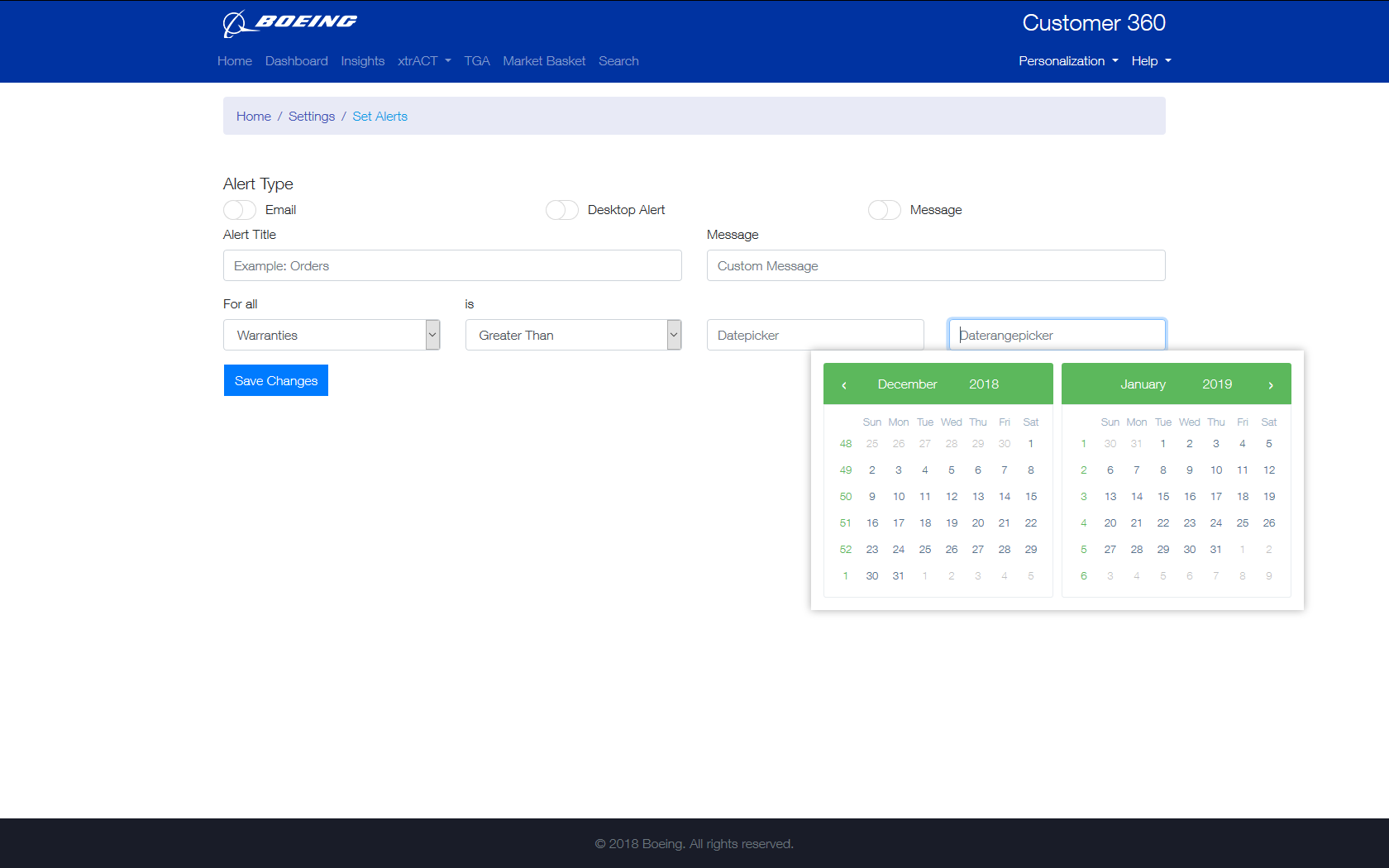Select December 8 in the calendar
Screen dimensions: 1389x868
pyautogui.click(x=1031, y=470)
